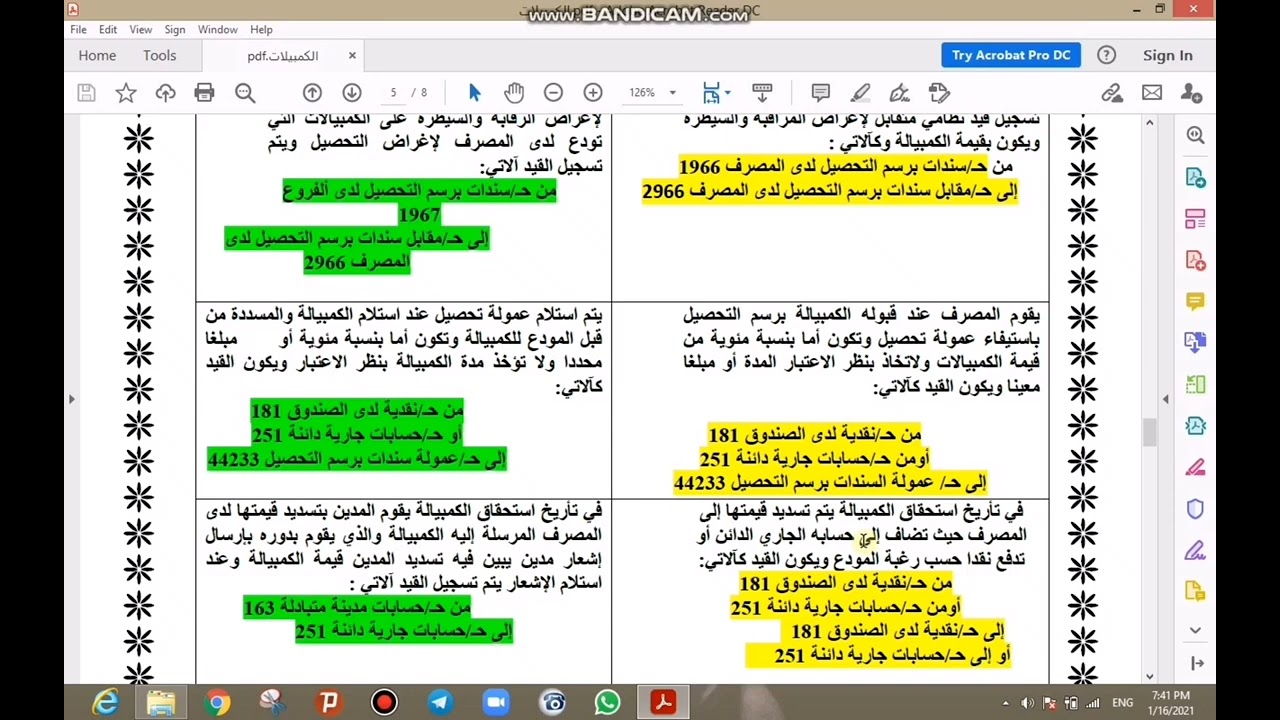1280x720 pixels.
Task: Open the Window menu
Action: (217, 30)
